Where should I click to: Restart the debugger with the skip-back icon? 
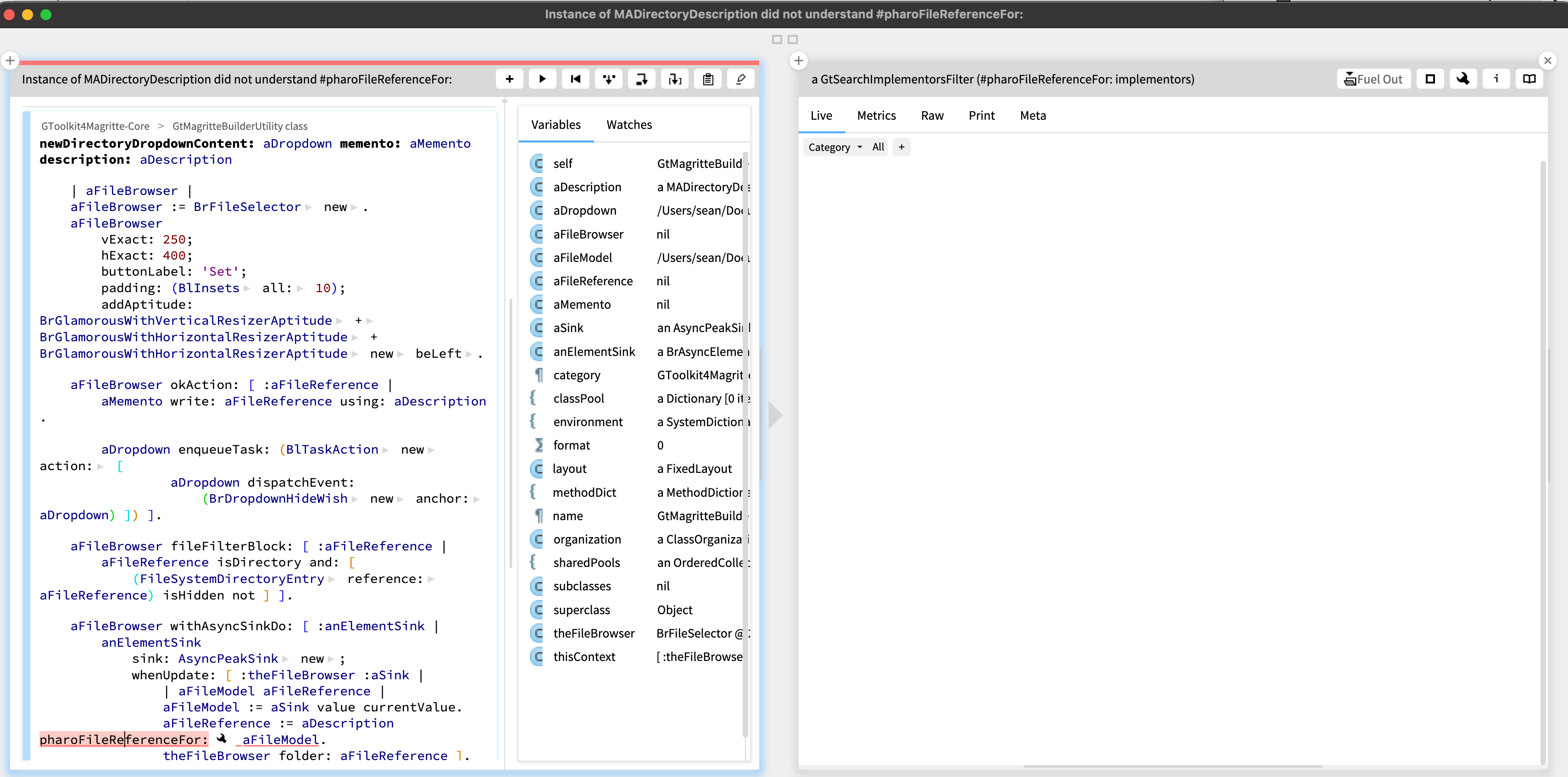coord(576,78)
